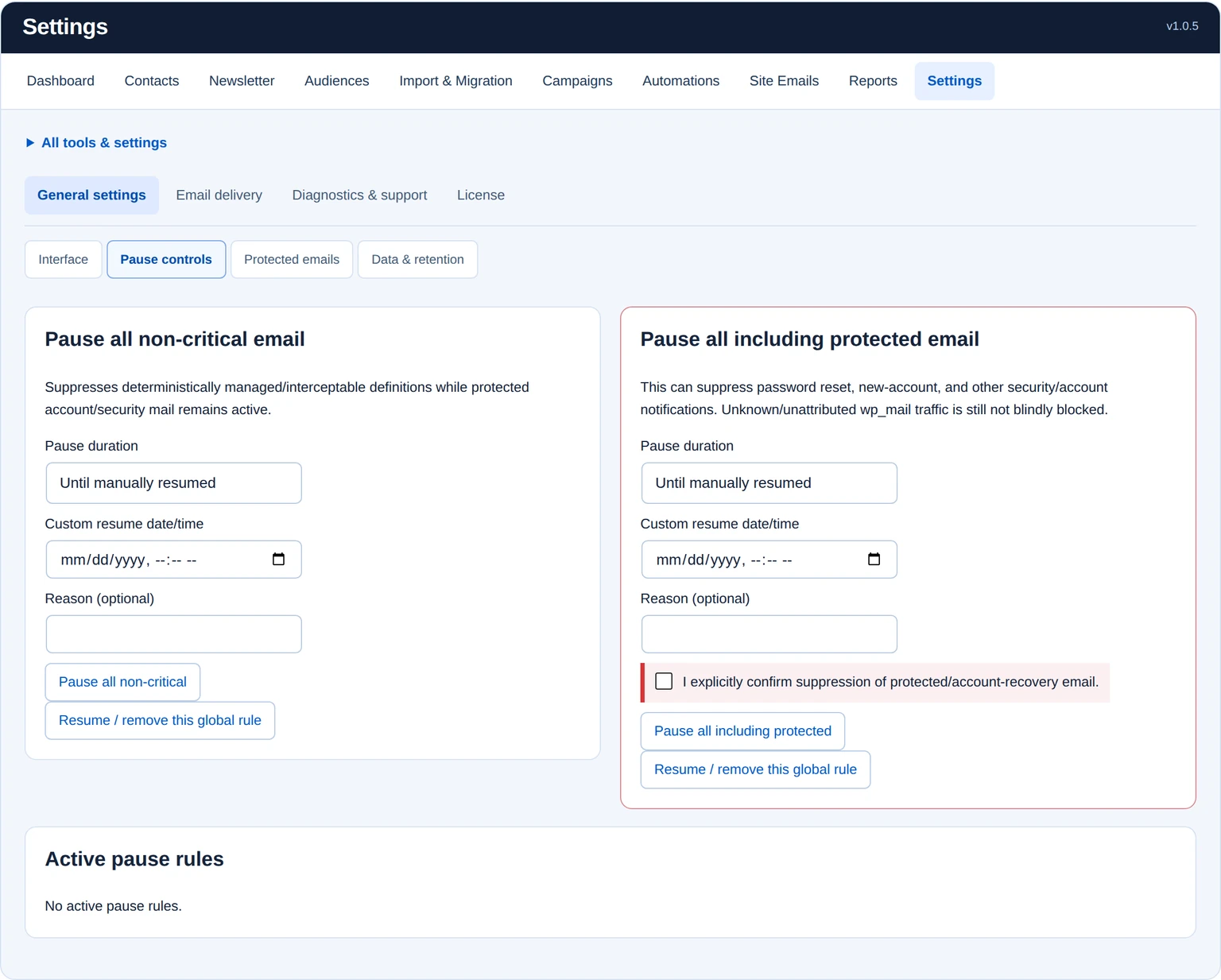Image resolution: width=1221 pixels, height=980 pixels.
Task: Switch to Email delivery sub-tab
Action: (x=219, y=196)
